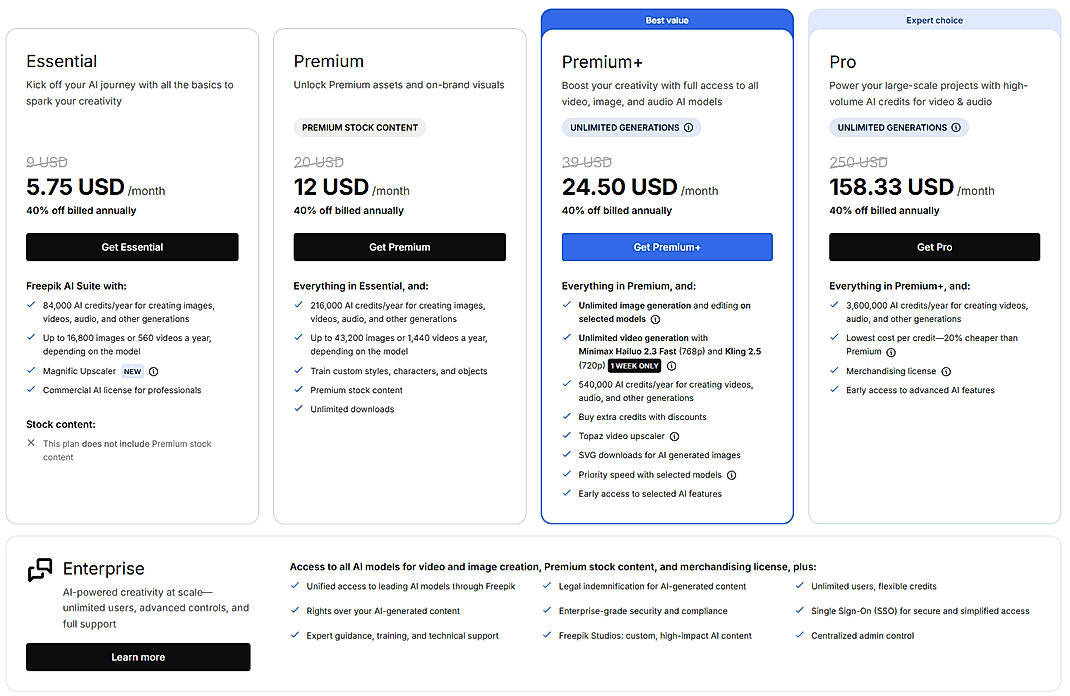The height and width of the screenshot is (696, 1070).
Task: Open Learn more for Enterprise plan
Action: pos(138,657)
